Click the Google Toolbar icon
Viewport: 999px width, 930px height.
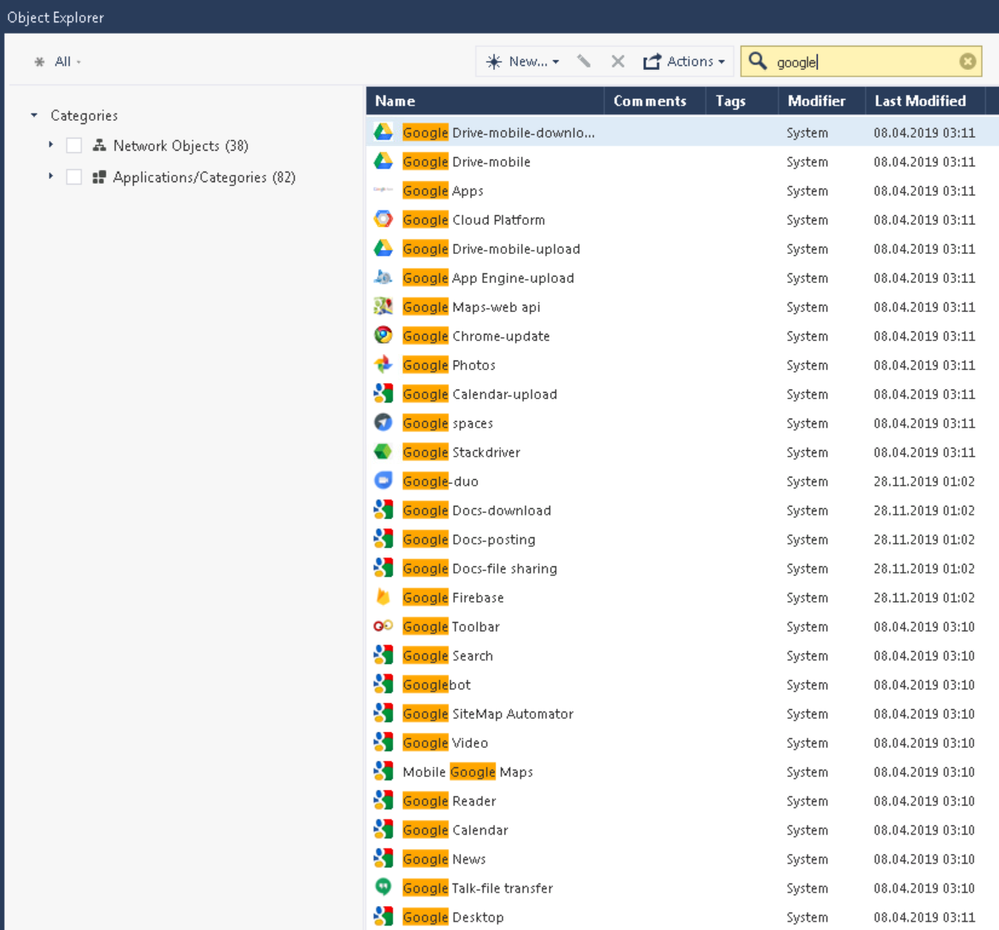[383, 626]
